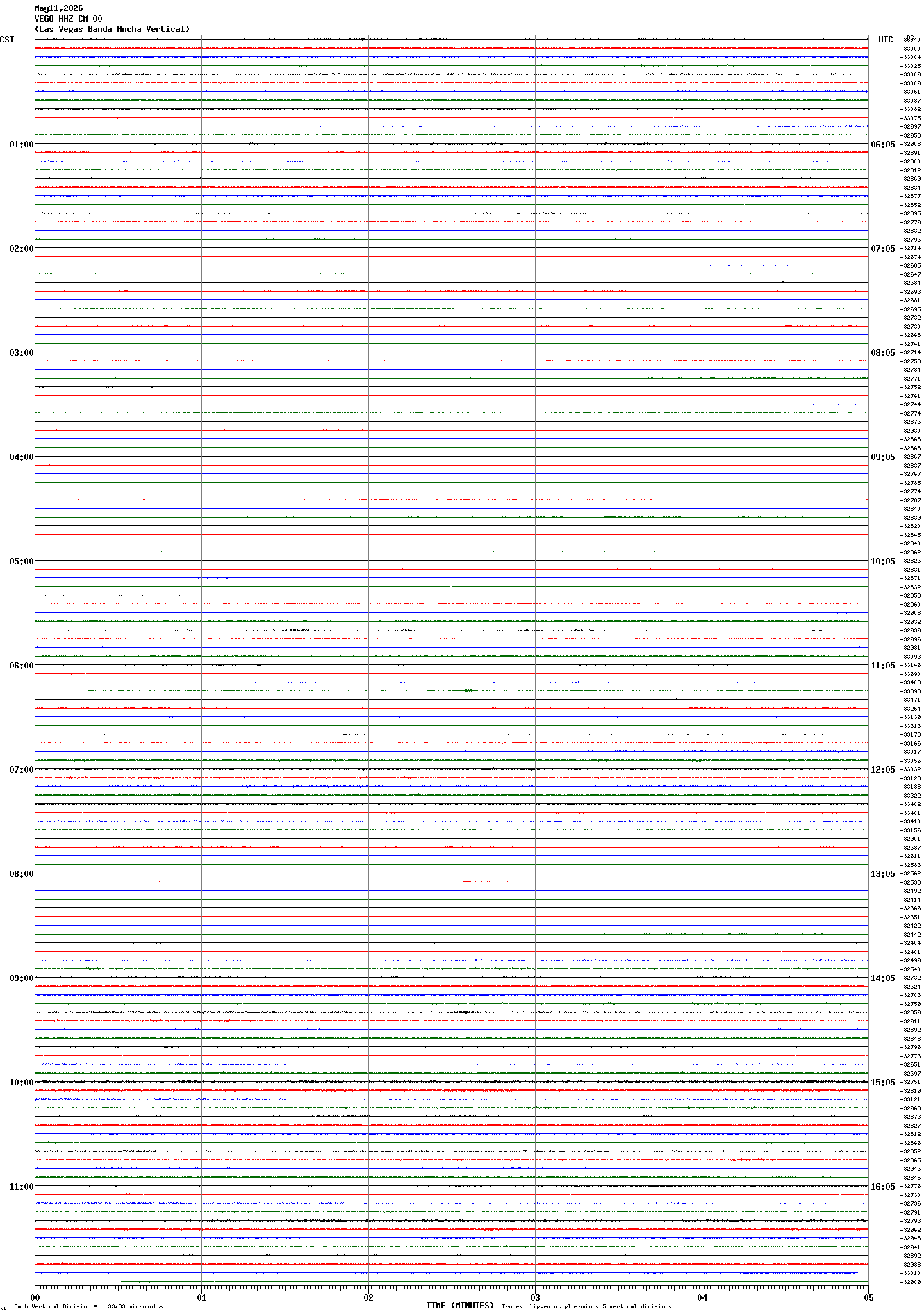Click the May11,2026 date header
This screenshot has width=924, height=1316.
pyautogui.click(x=58, y=8)
